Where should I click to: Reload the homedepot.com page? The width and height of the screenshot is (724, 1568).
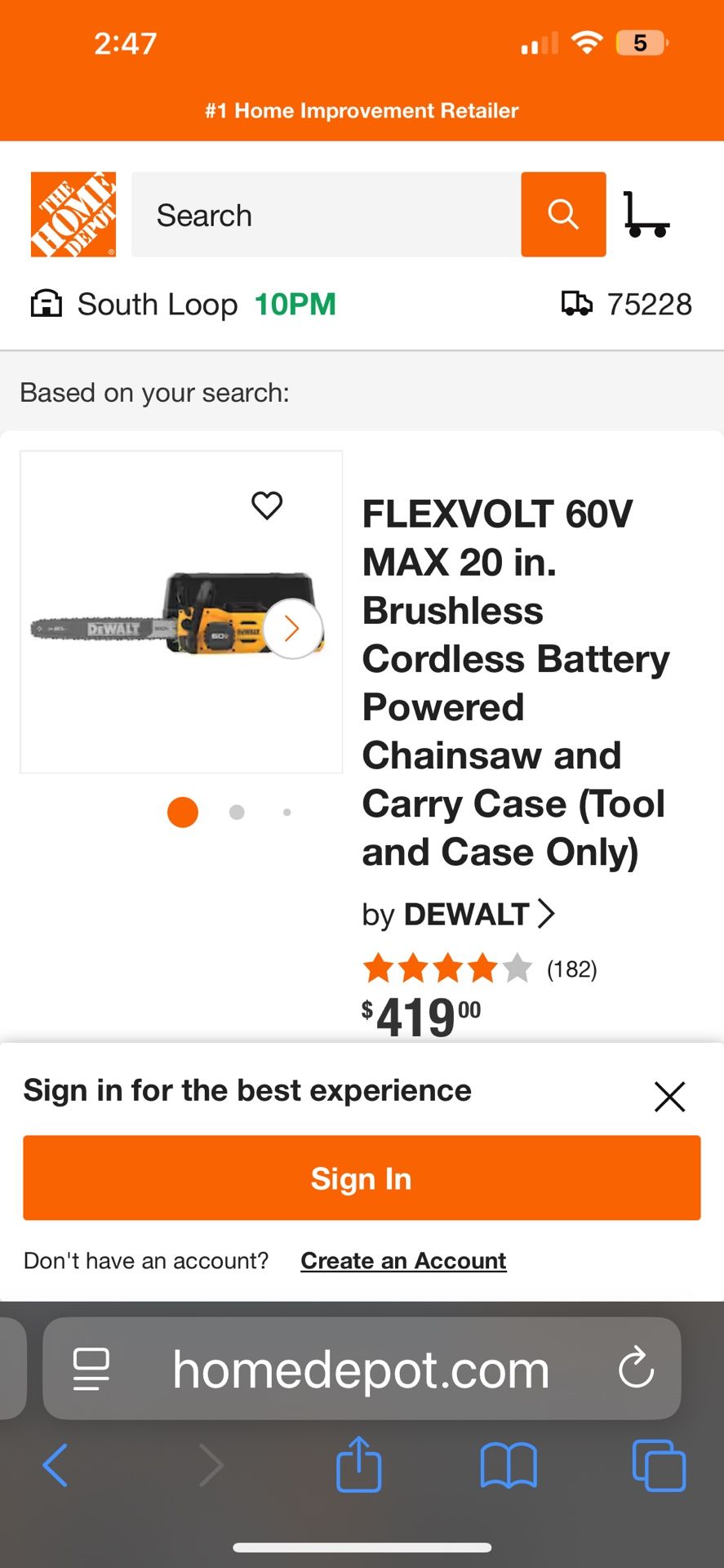click(636, 1369)
